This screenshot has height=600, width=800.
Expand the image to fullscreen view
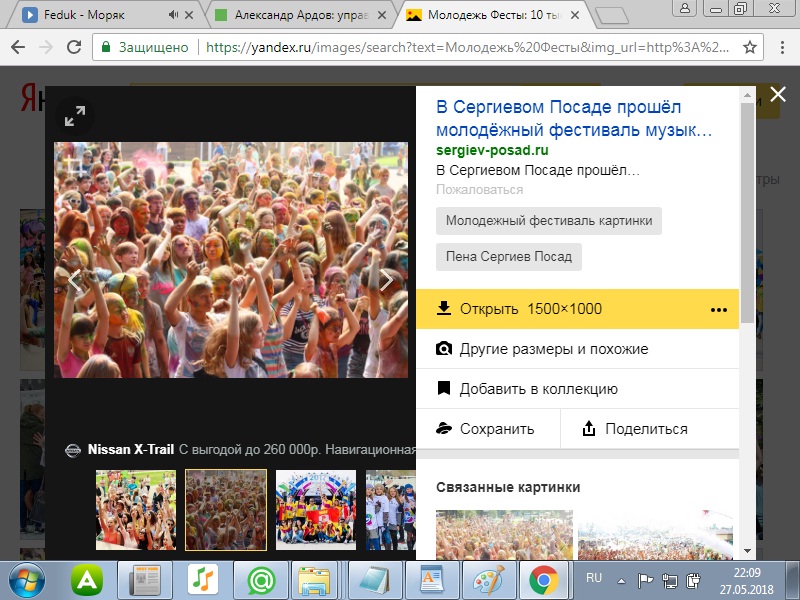[75, 116]
